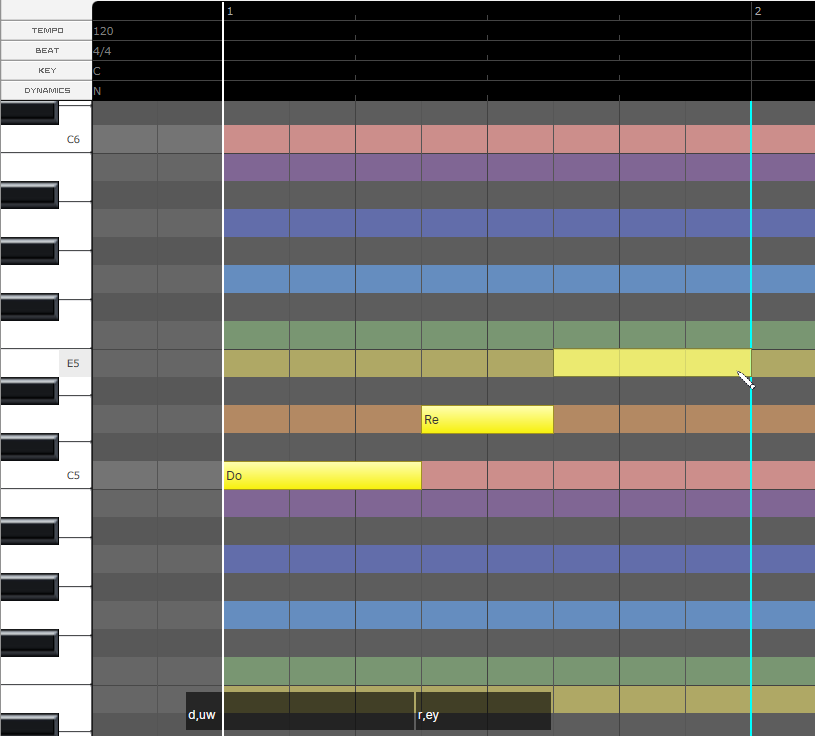The height and width of the screenshot is (736, 815).
Task: Select the KEY track label
Action: [x=46, y=70]
